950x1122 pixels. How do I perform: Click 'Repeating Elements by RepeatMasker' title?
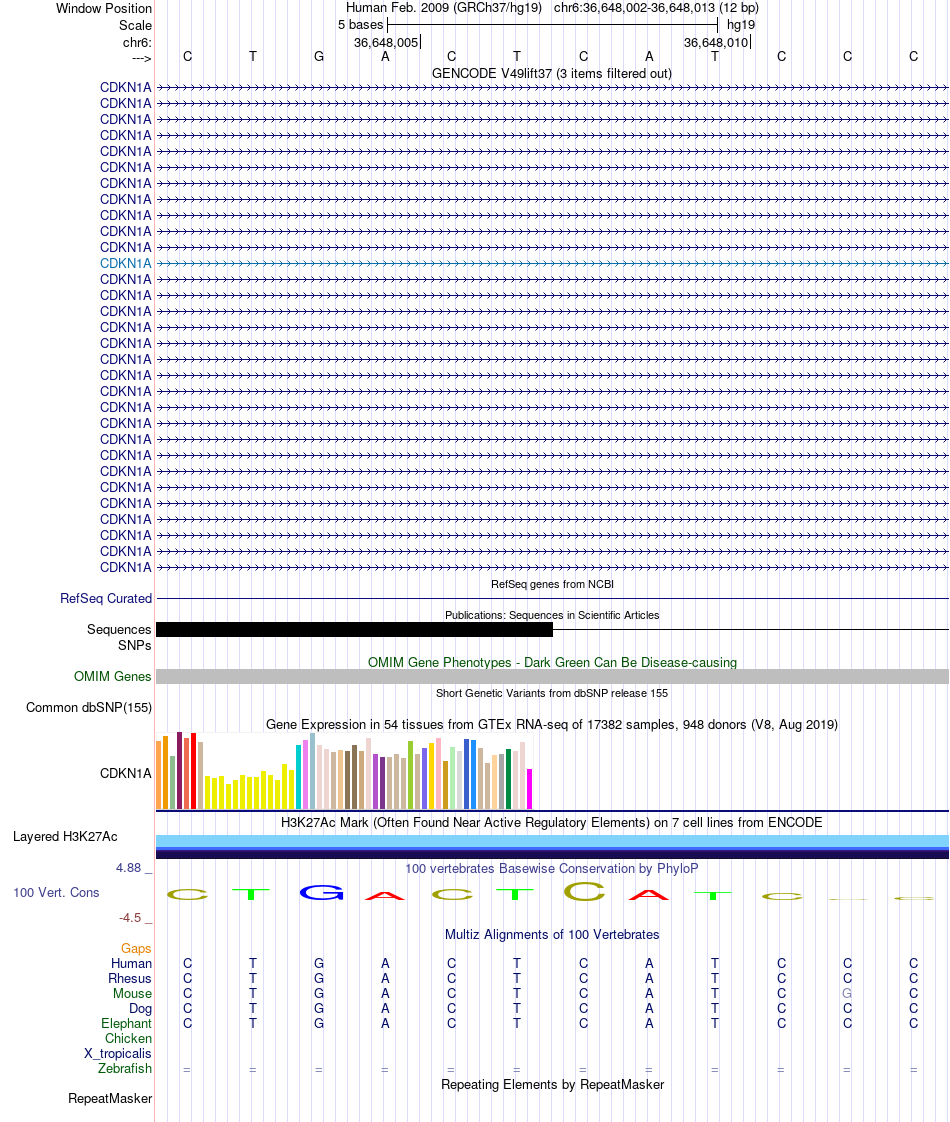pos(552,1085)
